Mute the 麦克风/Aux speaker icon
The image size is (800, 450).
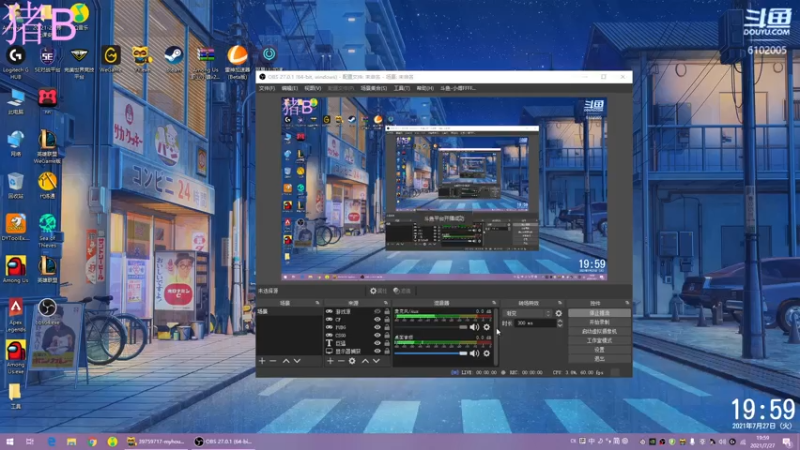pos(474,327)
